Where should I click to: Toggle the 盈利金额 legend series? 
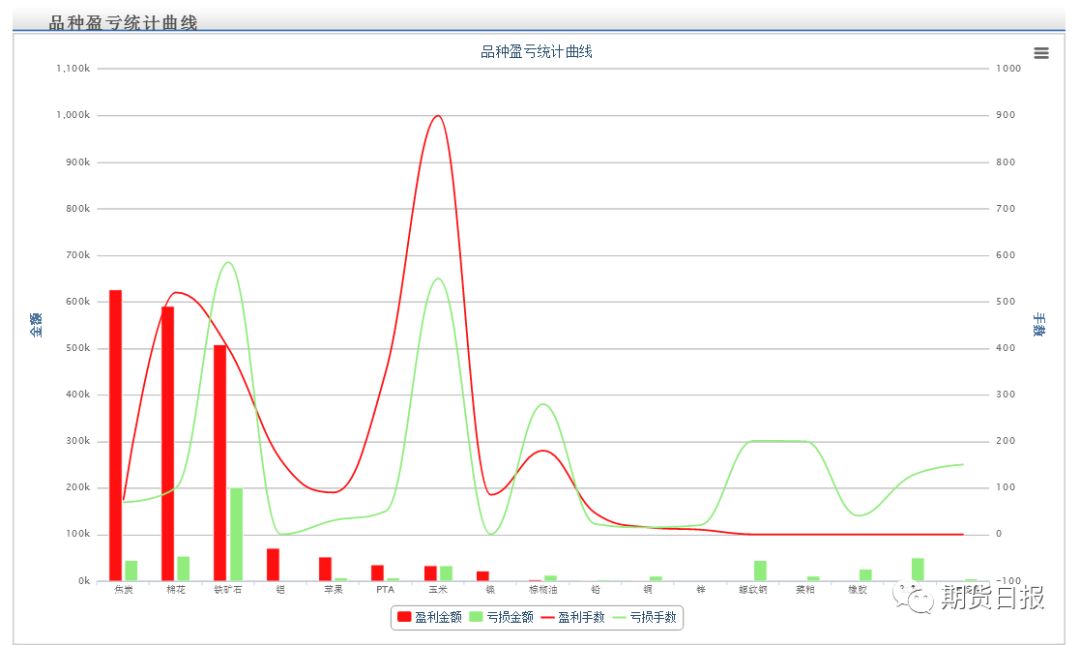[429, 617]
